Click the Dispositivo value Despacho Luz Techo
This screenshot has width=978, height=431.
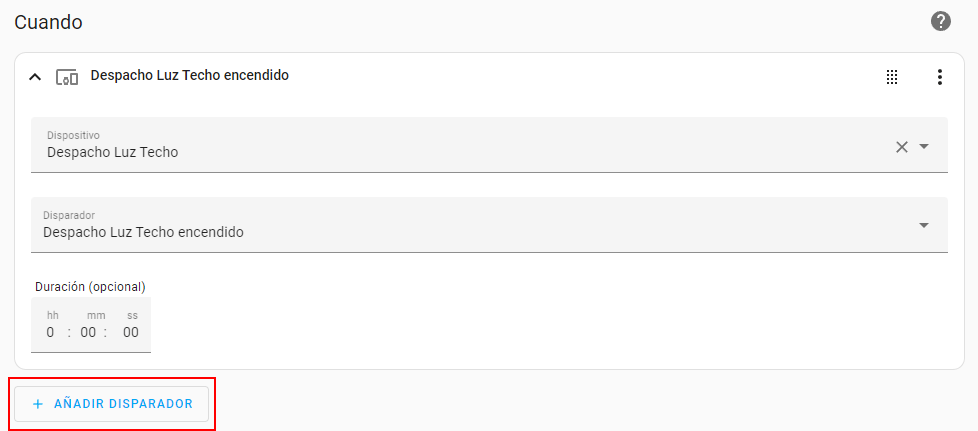pos(113,153)
